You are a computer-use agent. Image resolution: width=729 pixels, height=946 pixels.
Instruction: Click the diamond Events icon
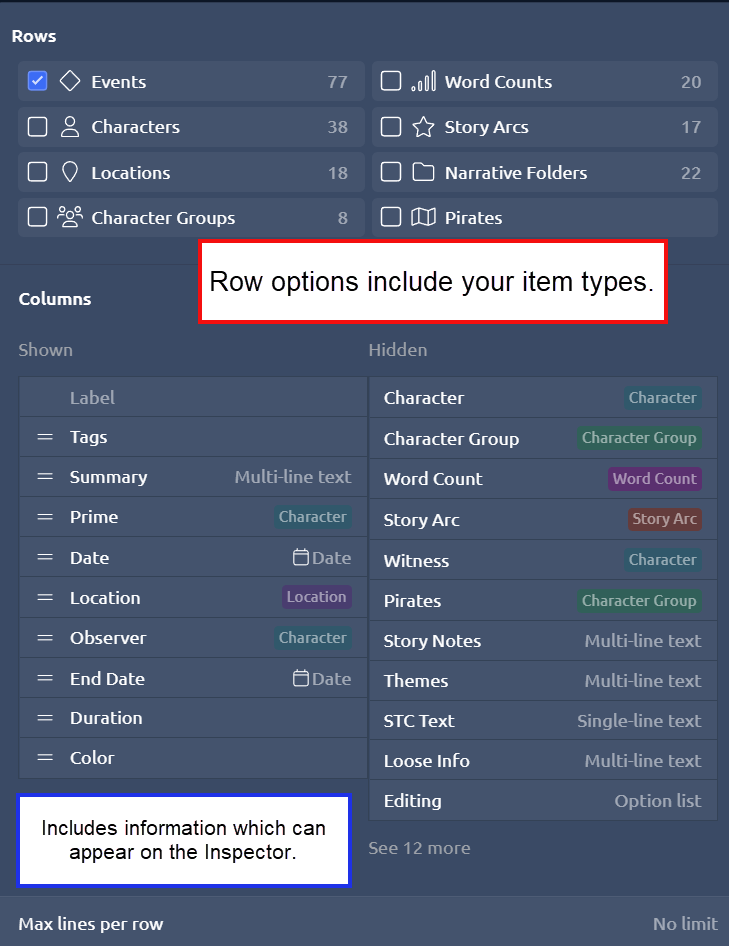pyautogui.click(x=70, y=82)
